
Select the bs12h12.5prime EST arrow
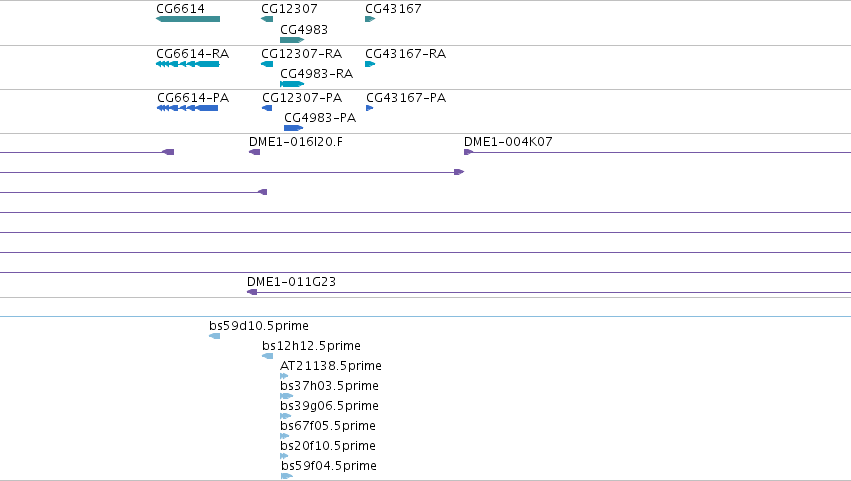[x=268, y=356]
